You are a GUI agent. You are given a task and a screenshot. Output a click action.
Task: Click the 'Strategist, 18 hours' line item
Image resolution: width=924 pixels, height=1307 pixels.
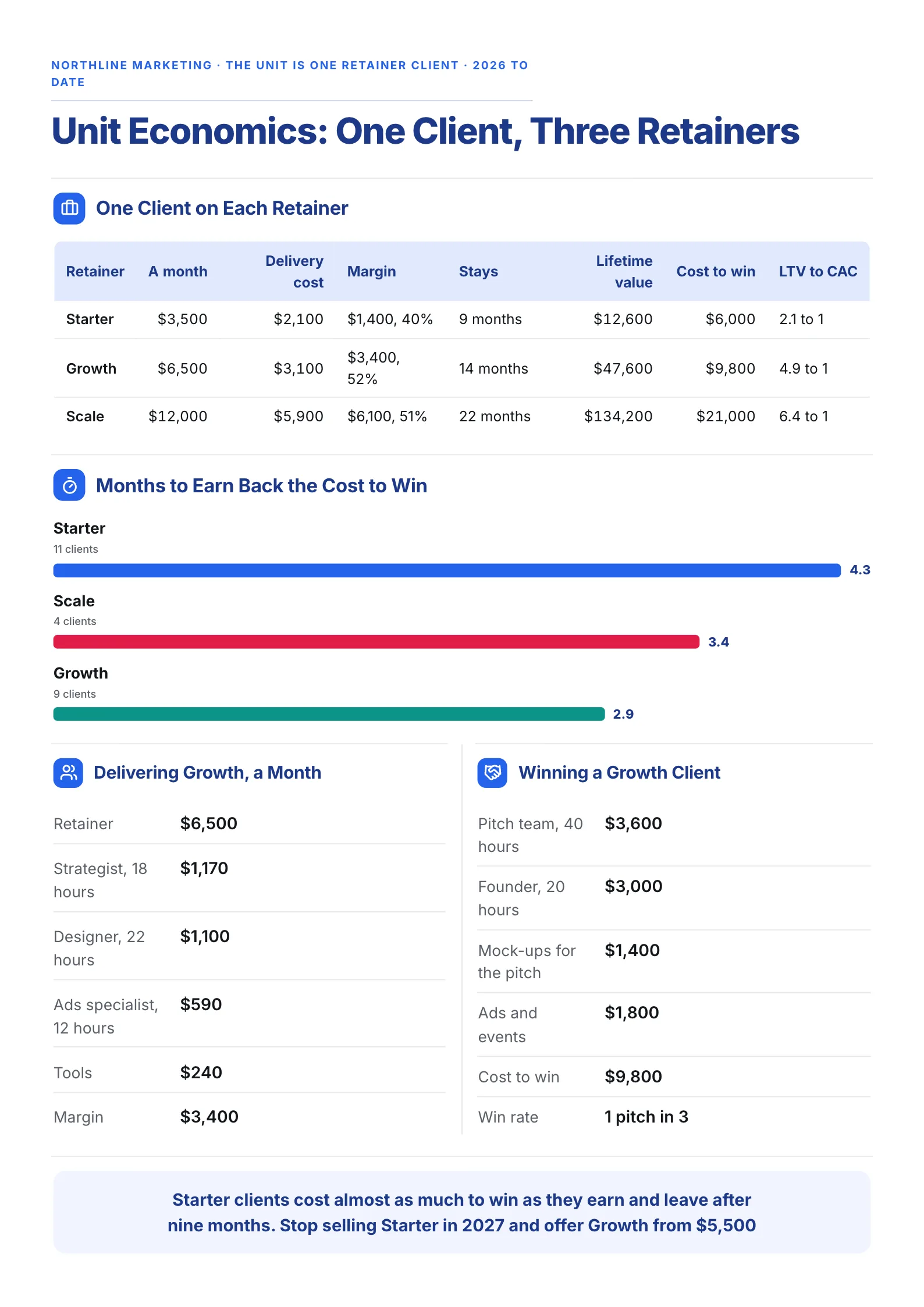(x=101, y=880)
